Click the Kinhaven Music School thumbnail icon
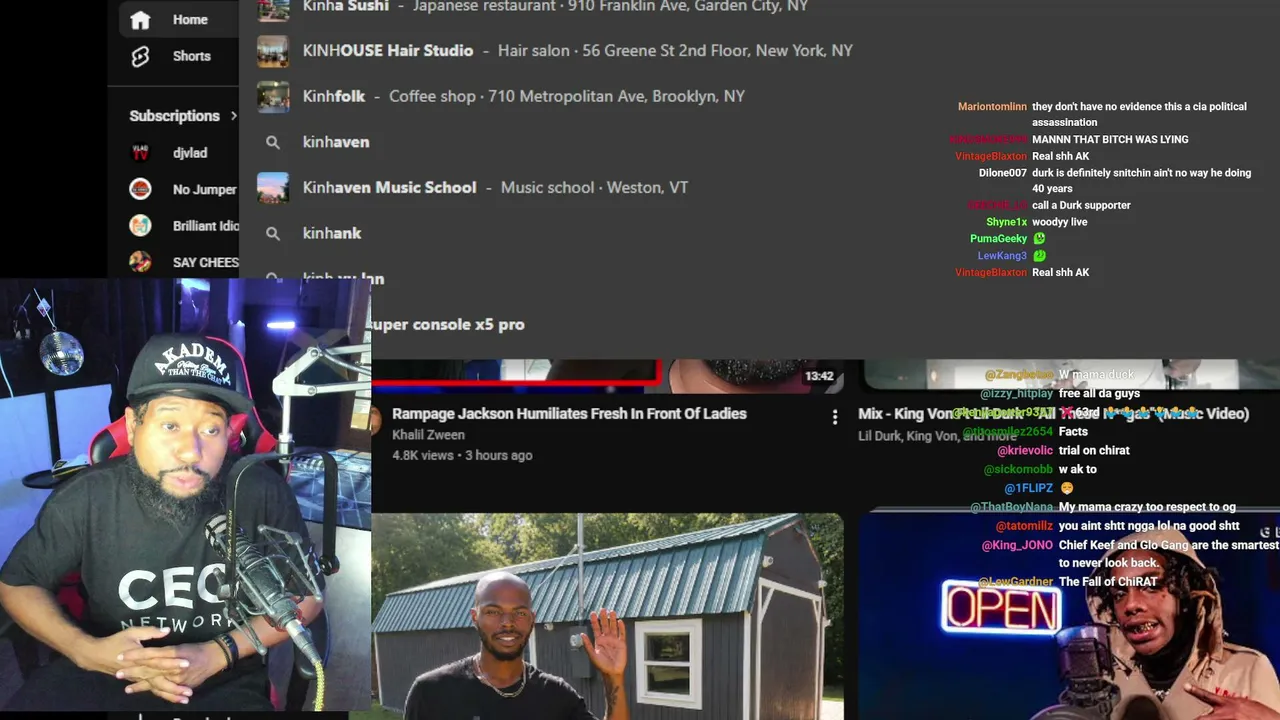Image resolution: width=1280 pixels, height=720 pixels. (x=273, y=188)
